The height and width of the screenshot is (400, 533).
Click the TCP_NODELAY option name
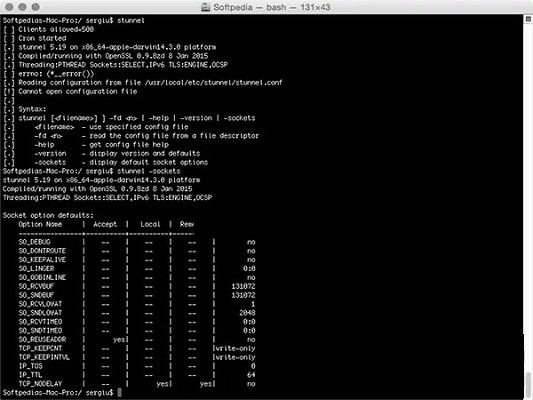coord(40,383)
